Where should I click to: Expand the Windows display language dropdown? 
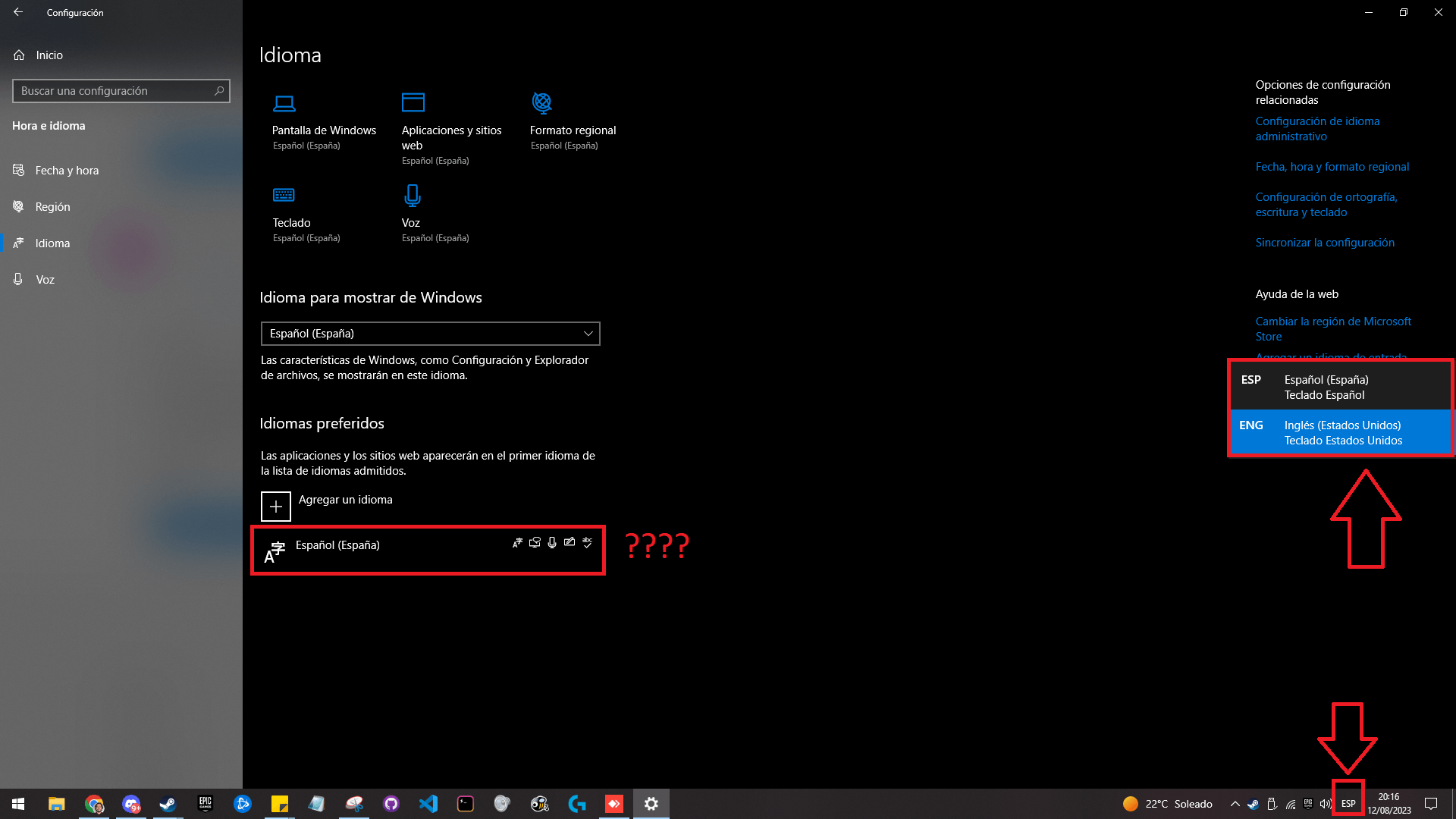coord(430,334)
